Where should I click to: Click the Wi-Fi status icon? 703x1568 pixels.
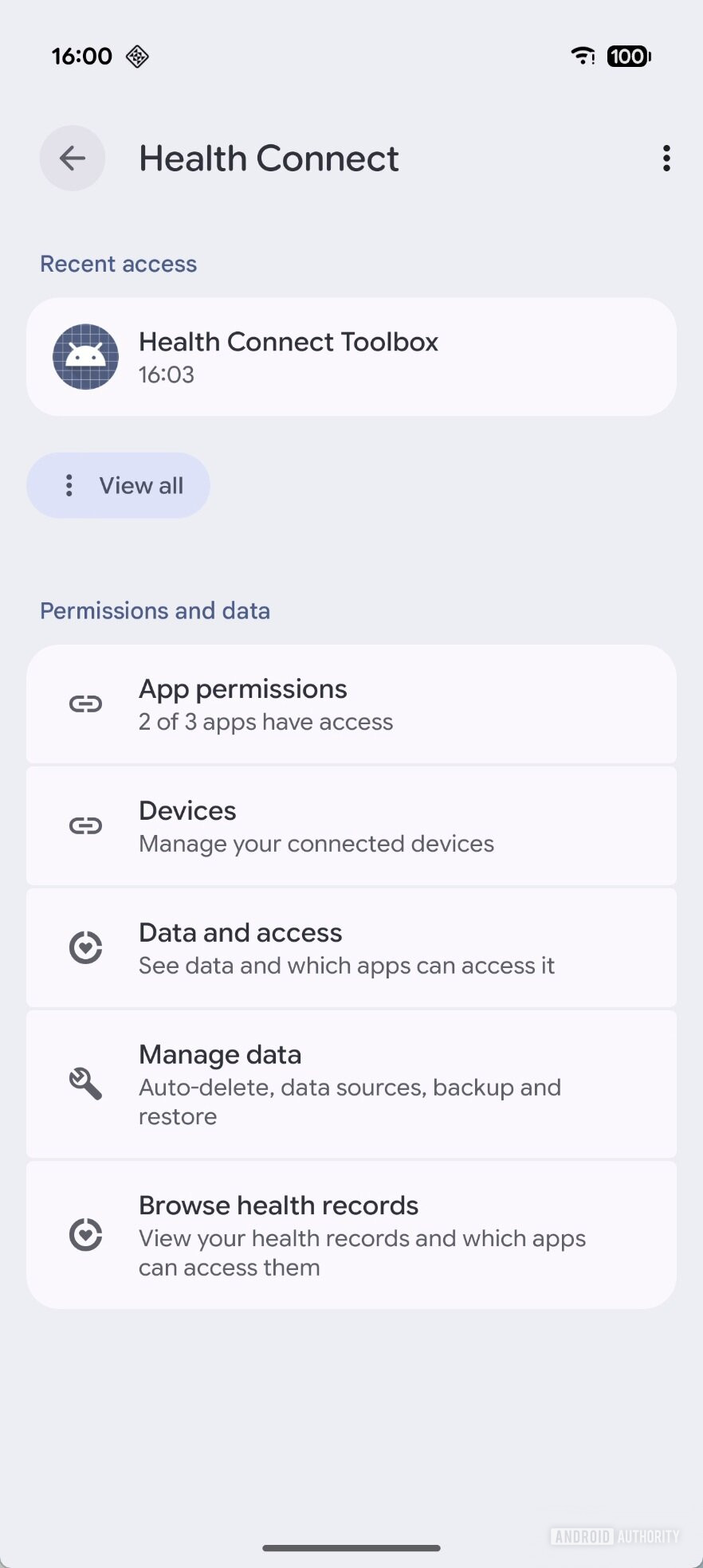(x=583, y=56)
